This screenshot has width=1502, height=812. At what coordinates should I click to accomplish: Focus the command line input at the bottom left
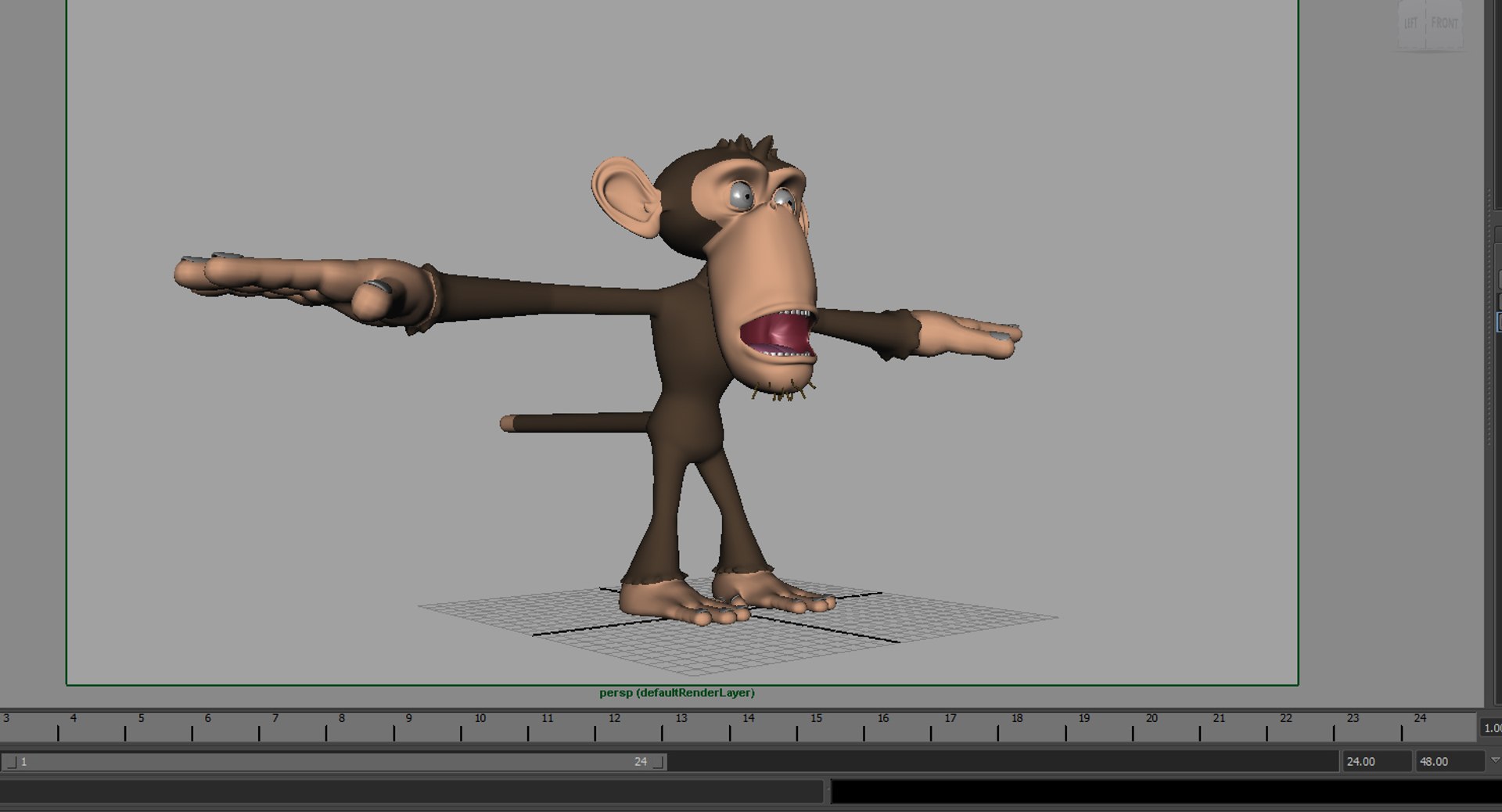click(411, 792)
